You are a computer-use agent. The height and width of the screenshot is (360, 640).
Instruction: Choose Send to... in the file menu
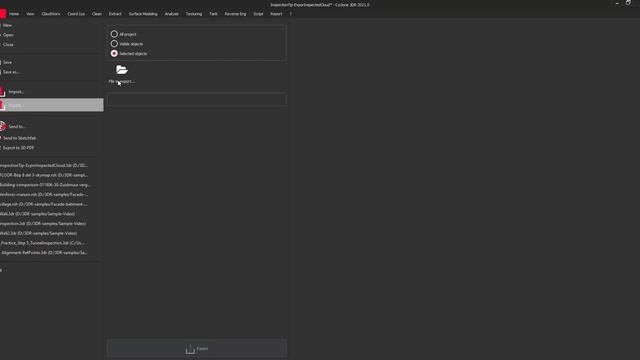[17, 127]
